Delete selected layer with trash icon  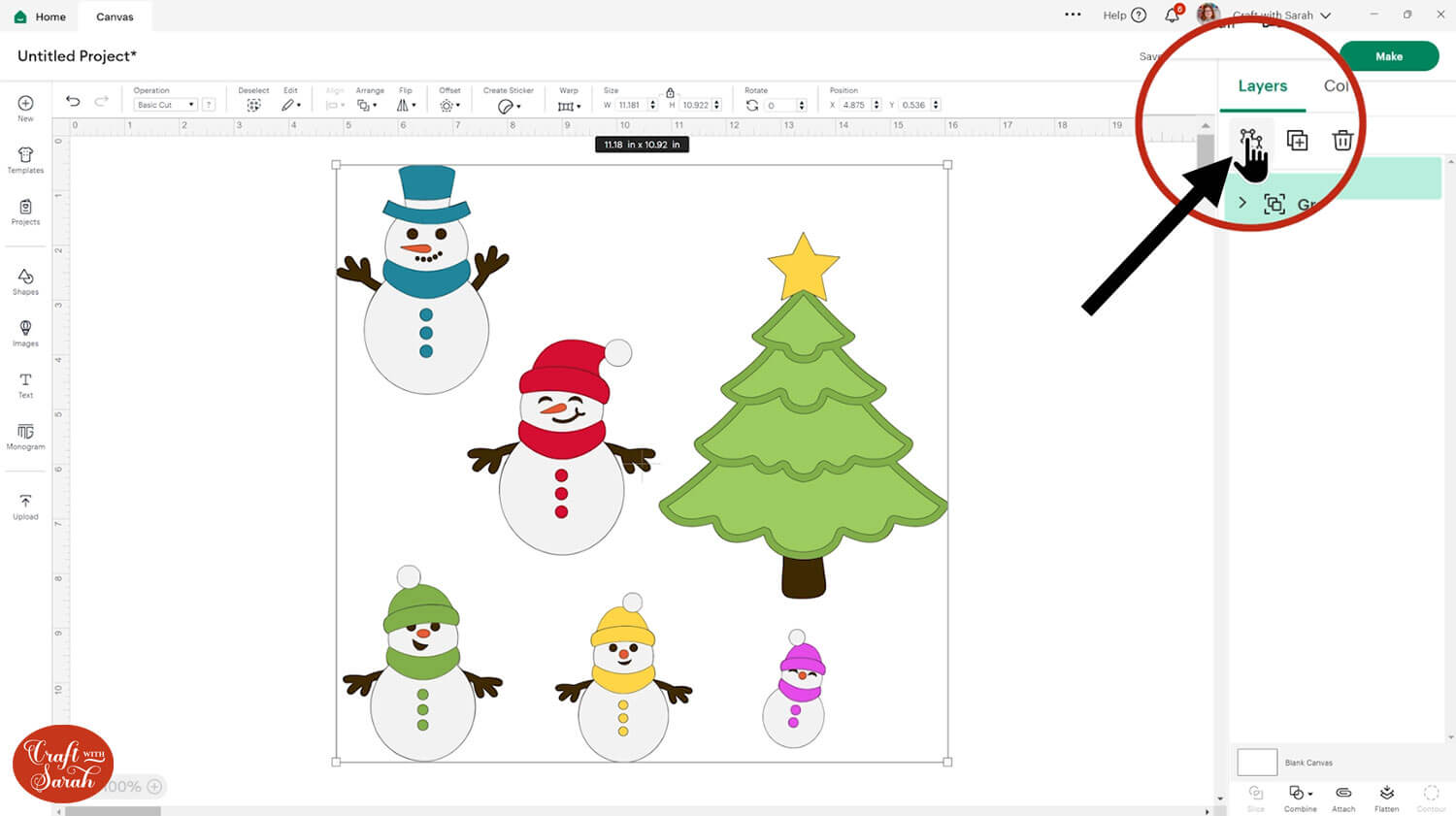1342,141
